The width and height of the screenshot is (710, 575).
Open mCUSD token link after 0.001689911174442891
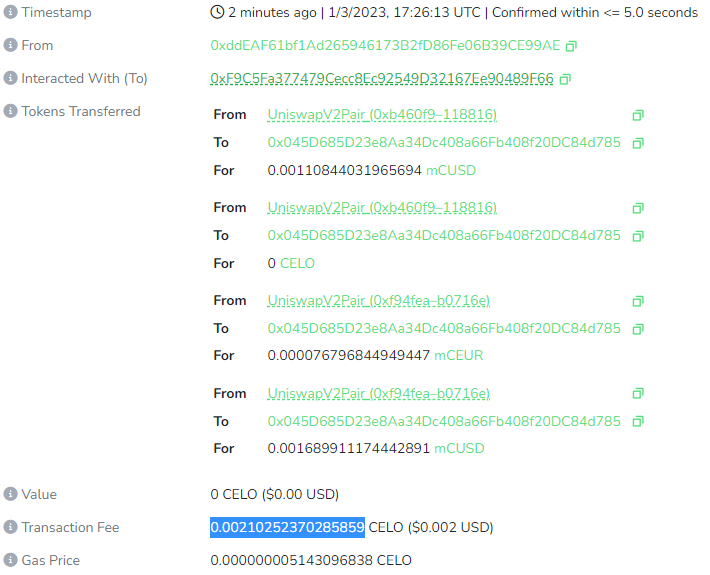tap(459, 448)
